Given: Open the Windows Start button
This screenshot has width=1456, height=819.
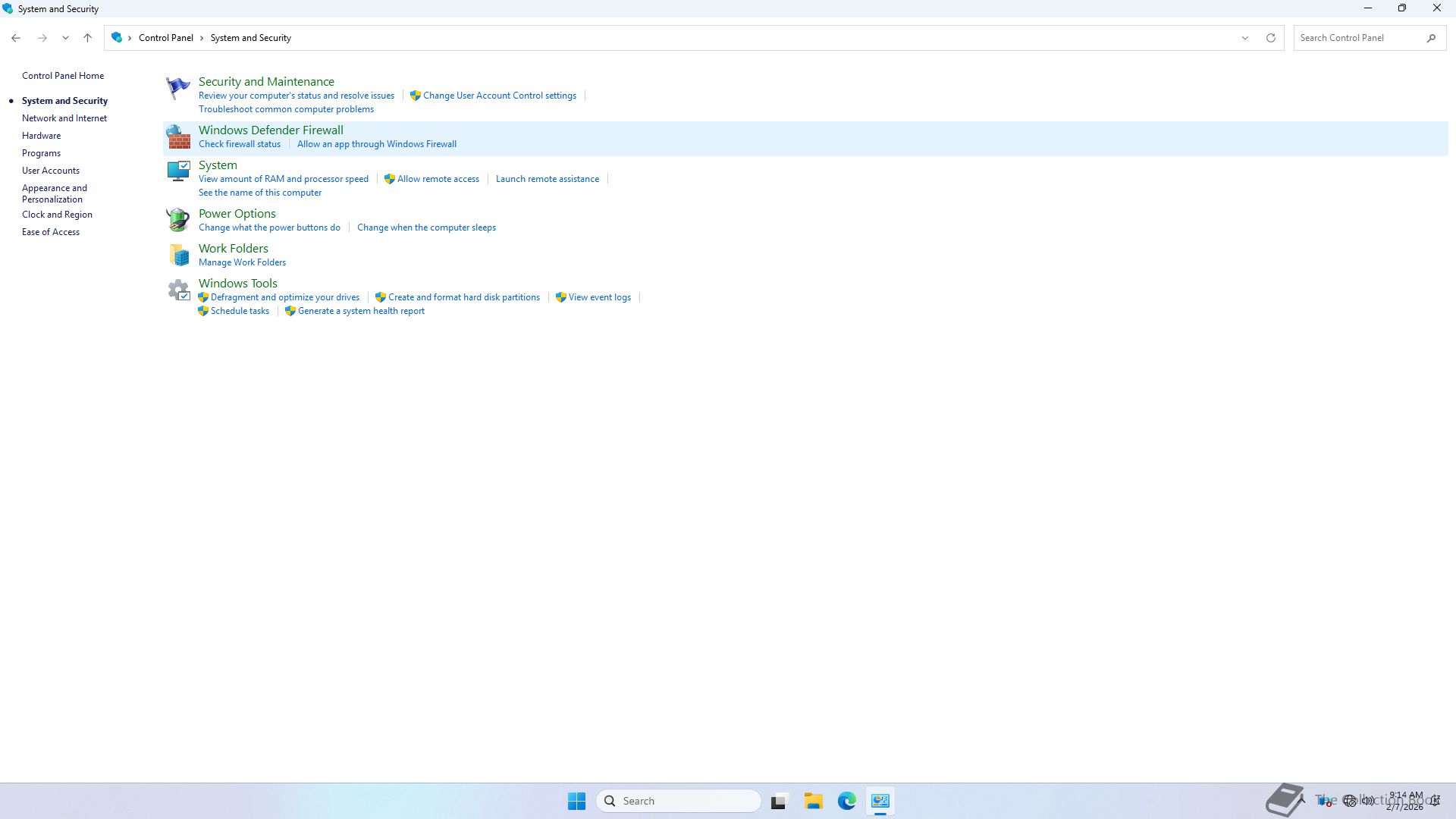Looking at the screenshot, I should tap(576, 801).
